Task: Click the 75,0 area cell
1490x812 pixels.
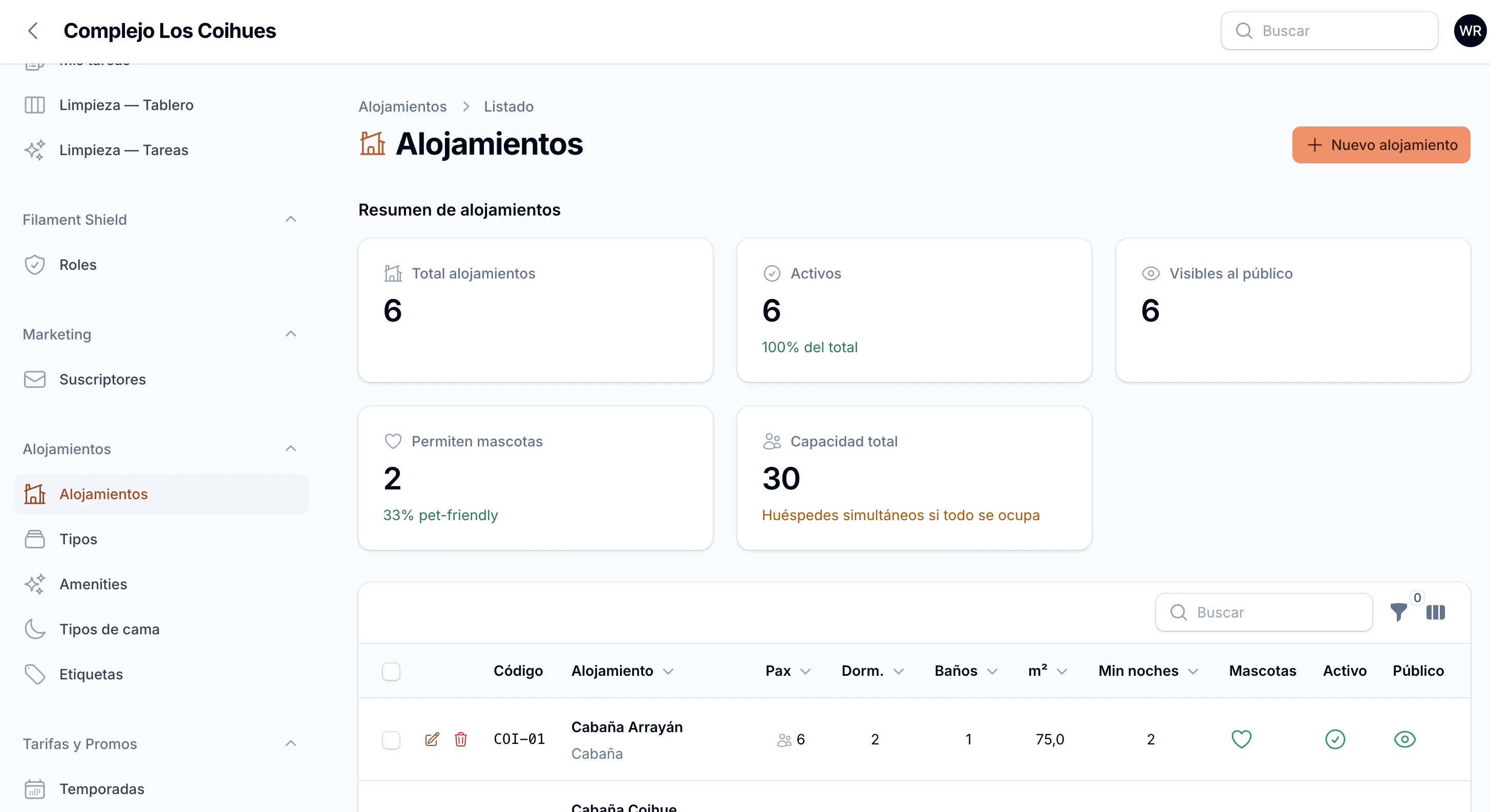Action: (x=1049, y=739)
